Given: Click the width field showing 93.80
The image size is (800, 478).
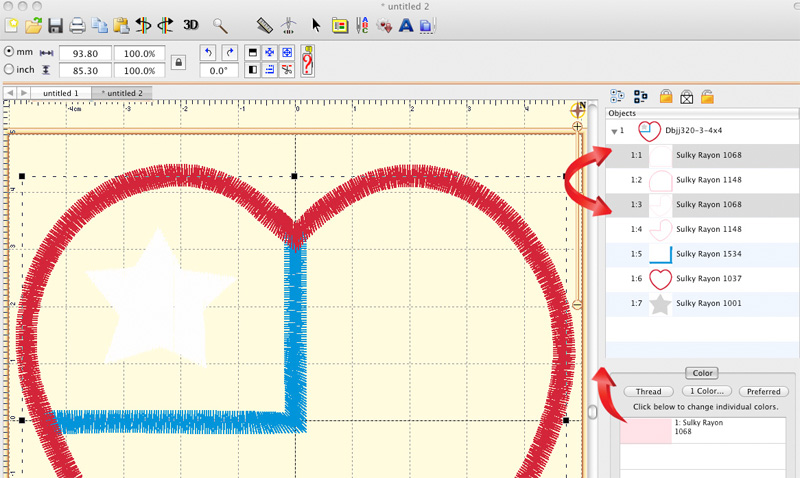Looking at the screenshot, I should (85, 54).
